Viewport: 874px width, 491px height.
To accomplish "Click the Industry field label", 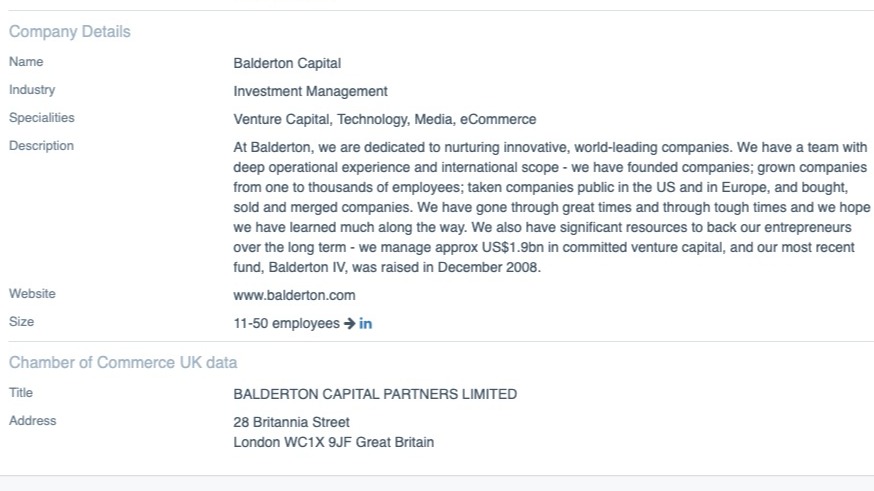I will (x=32, y=90).
